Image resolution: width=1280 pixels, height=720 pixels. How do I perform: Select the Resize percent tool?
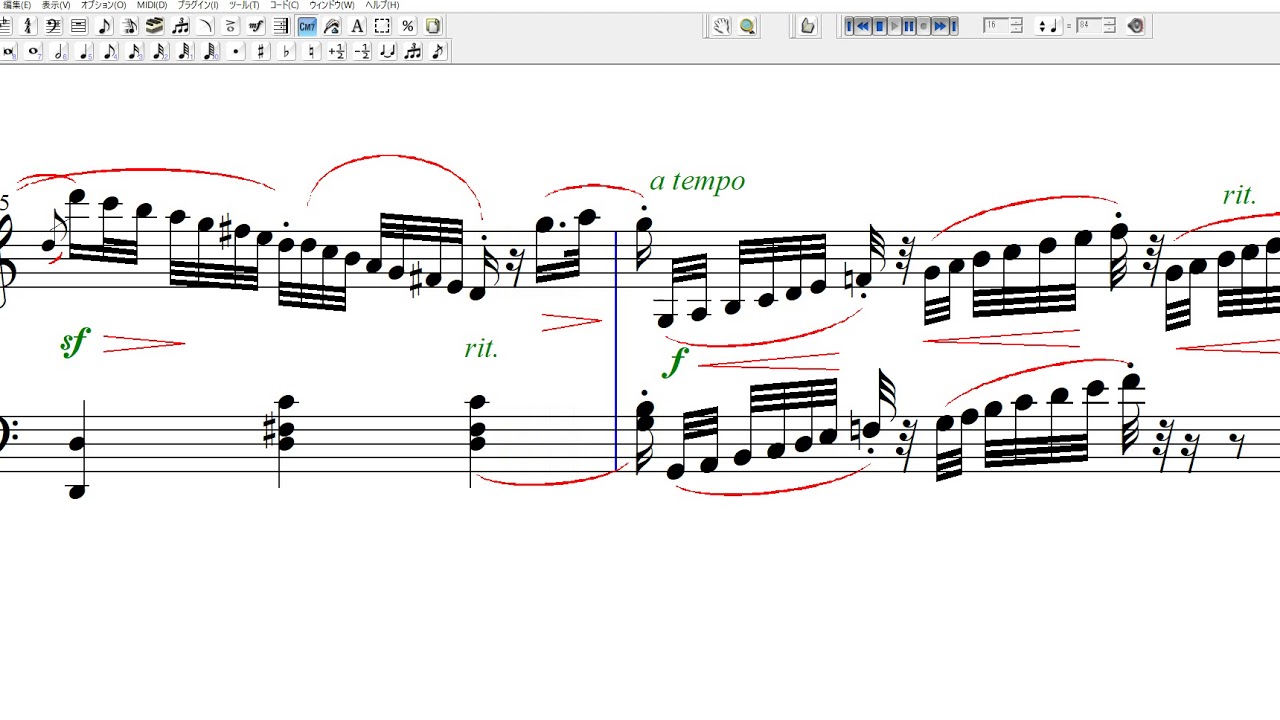click(x=408, y=26)
